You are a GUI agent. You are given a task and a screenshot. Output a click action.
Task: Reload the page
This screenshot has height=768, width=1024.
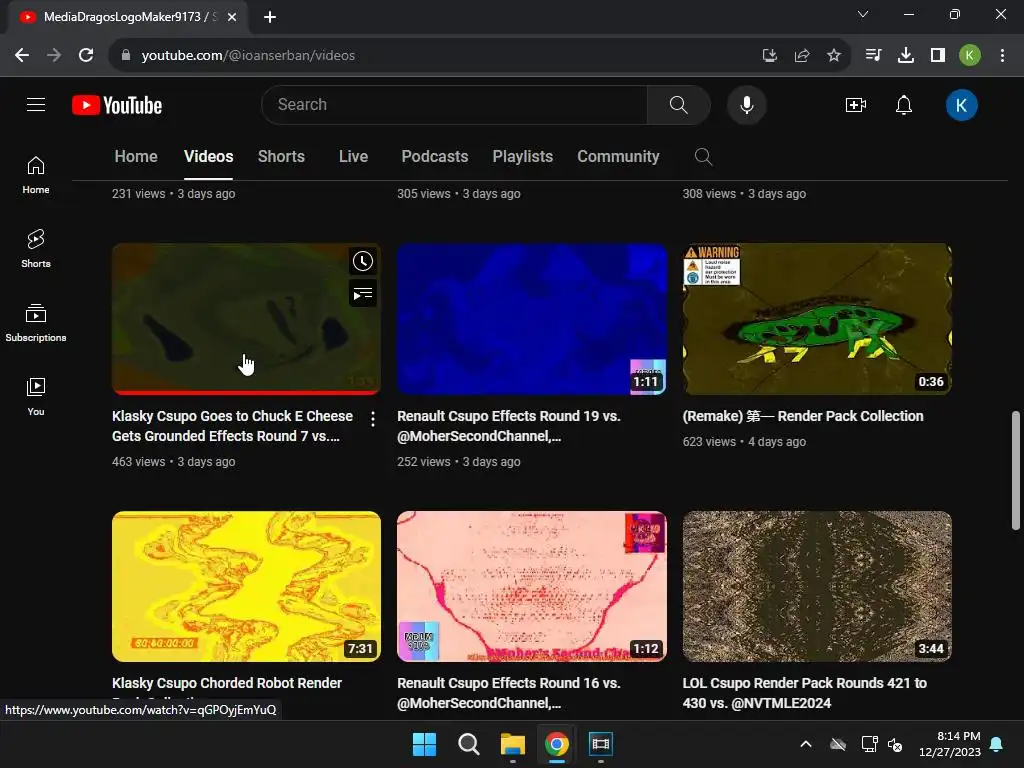coord(86,56)
